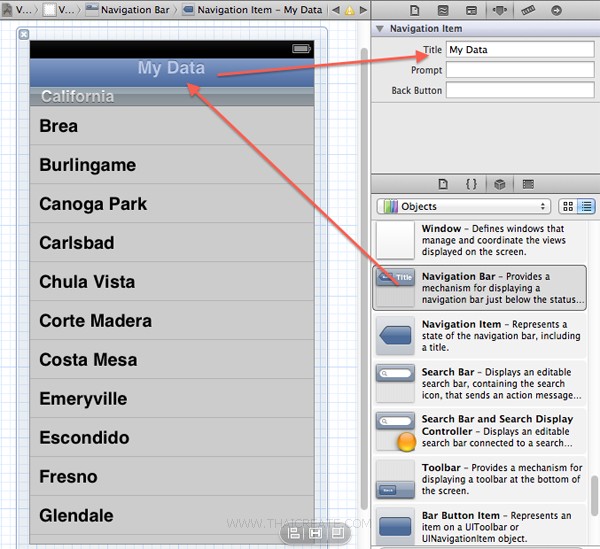Switch library to icon grid view

pyautogui.click(x=568, y=207)
